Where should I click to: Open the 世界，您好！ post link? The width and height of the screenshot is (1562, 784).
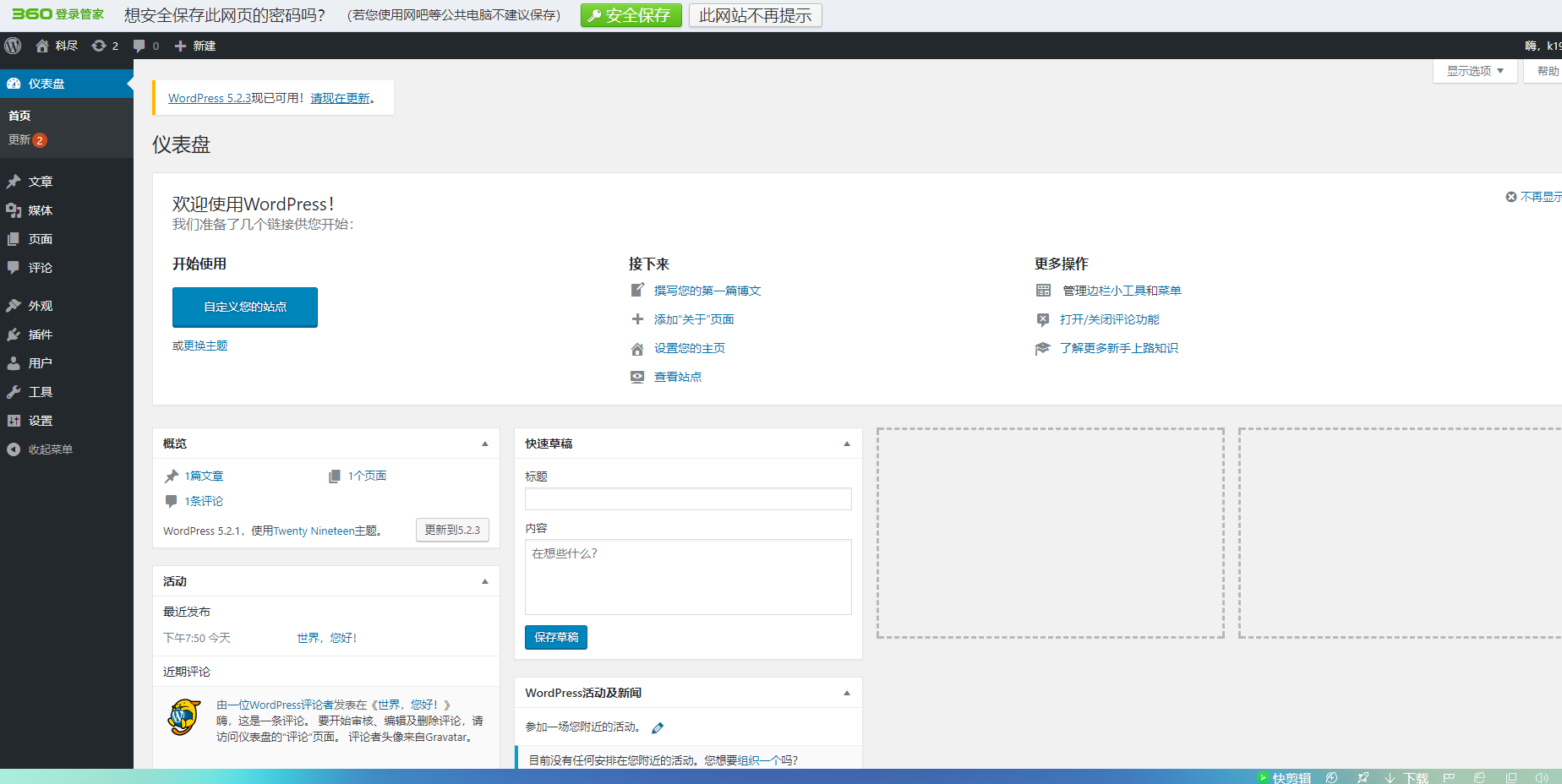[327, 638]
